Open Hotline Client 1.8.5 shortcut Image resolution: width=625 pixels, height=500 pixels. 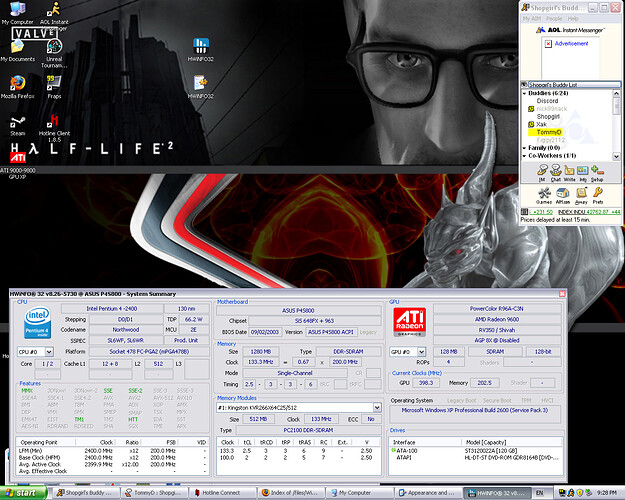(x=54, y=128)
